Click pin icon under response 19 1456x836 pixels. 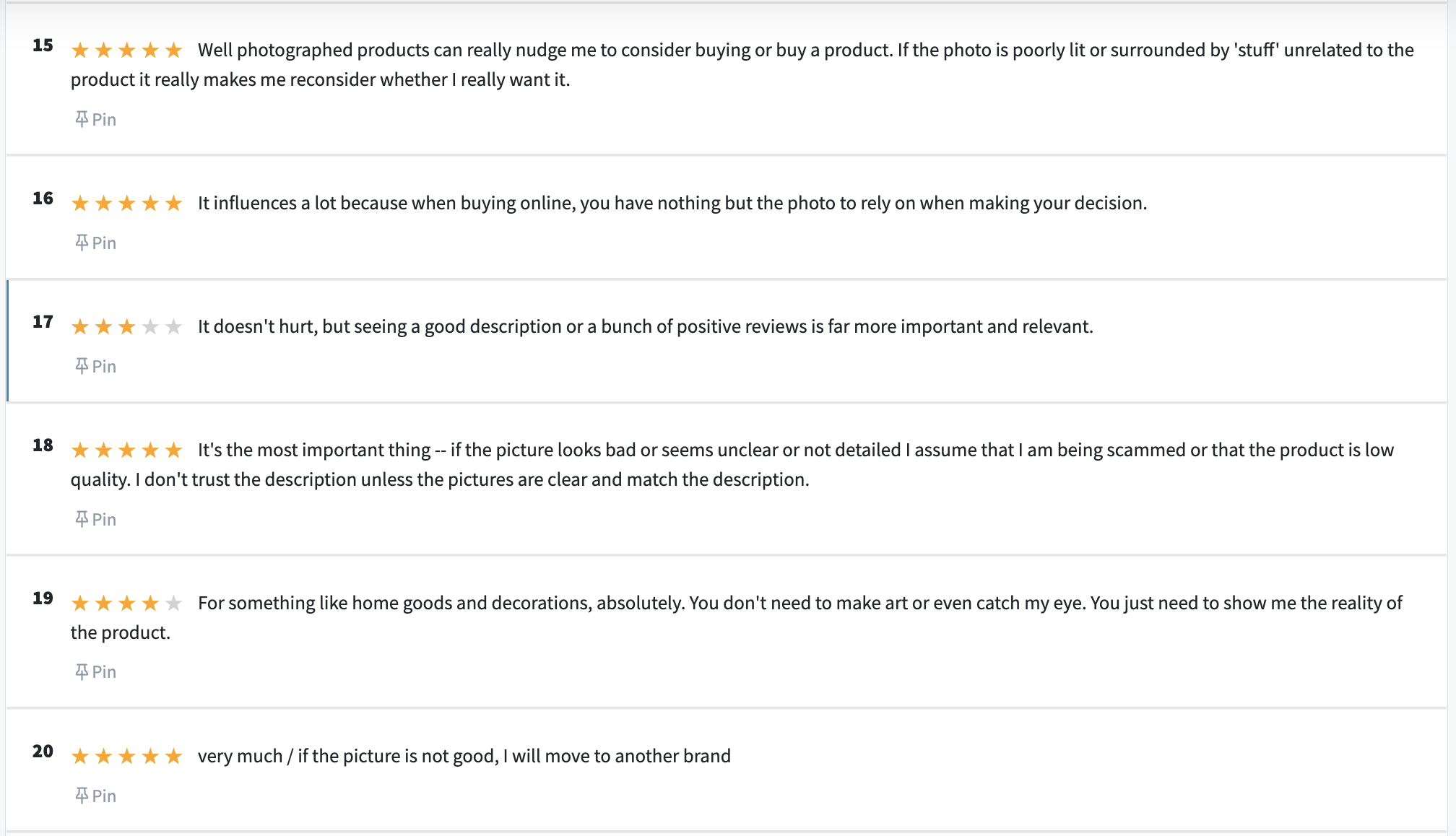(82, 671)
